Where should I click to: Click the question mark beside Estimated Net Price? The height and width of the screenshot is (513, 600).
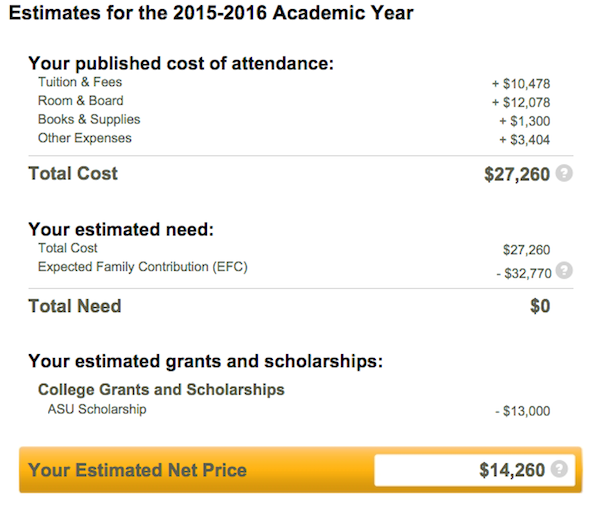559,469
